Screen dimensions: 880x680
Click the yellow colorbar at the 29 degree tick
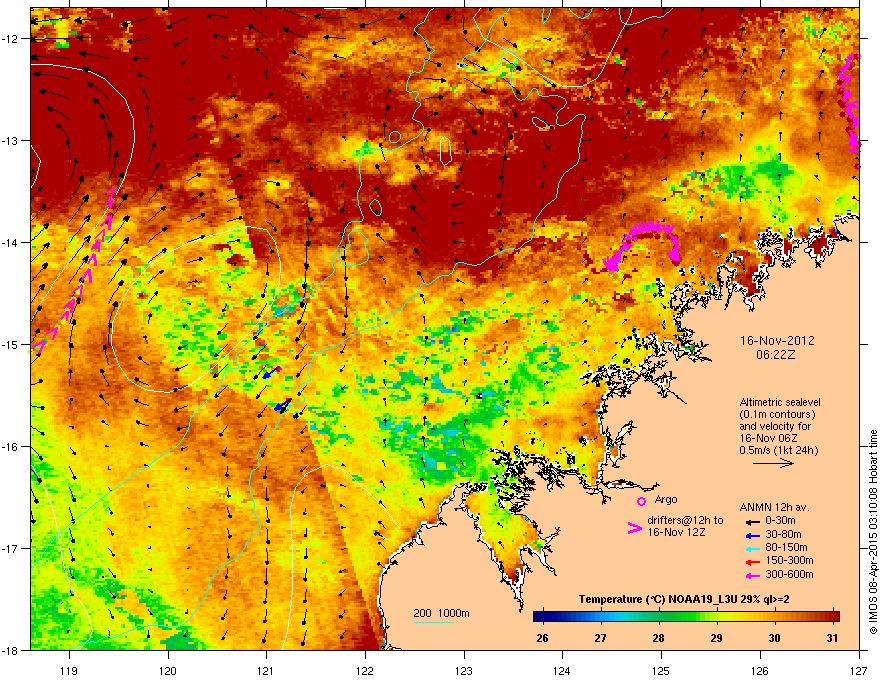717,616
